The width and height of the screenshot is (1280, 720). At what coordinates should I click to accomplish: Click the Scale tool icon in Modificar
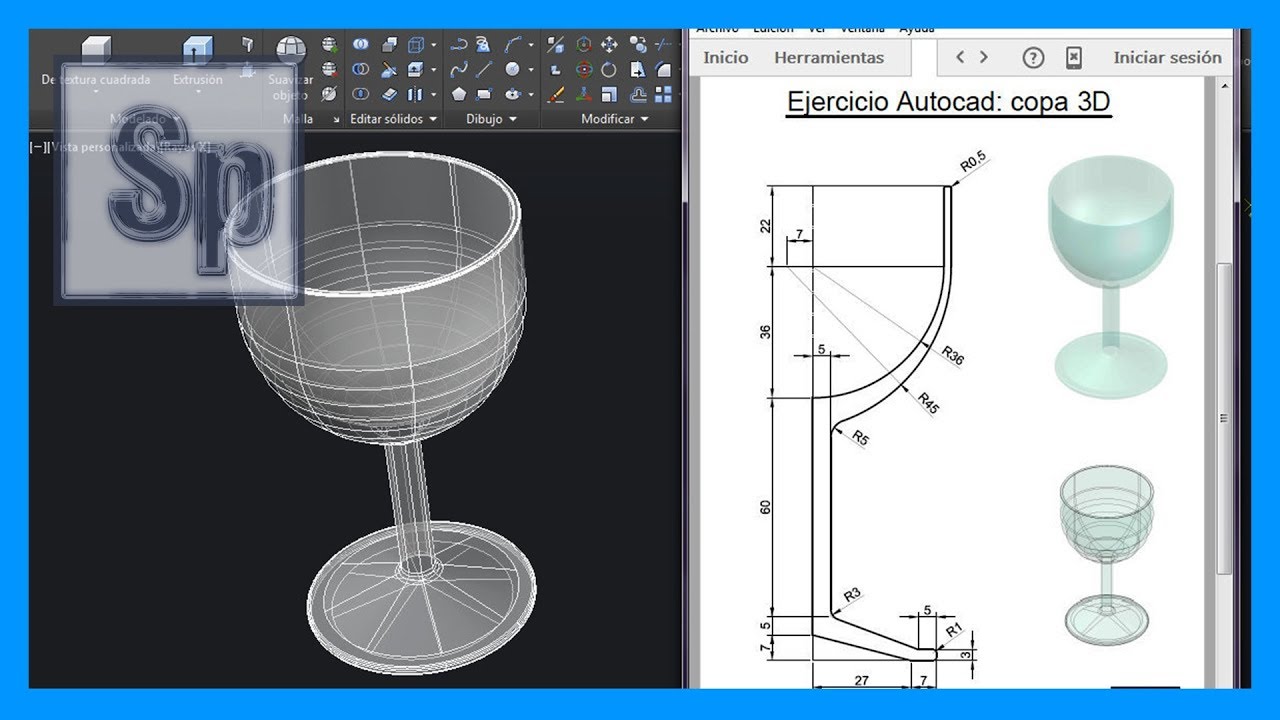pyautogui.click(x=609, y=94)
